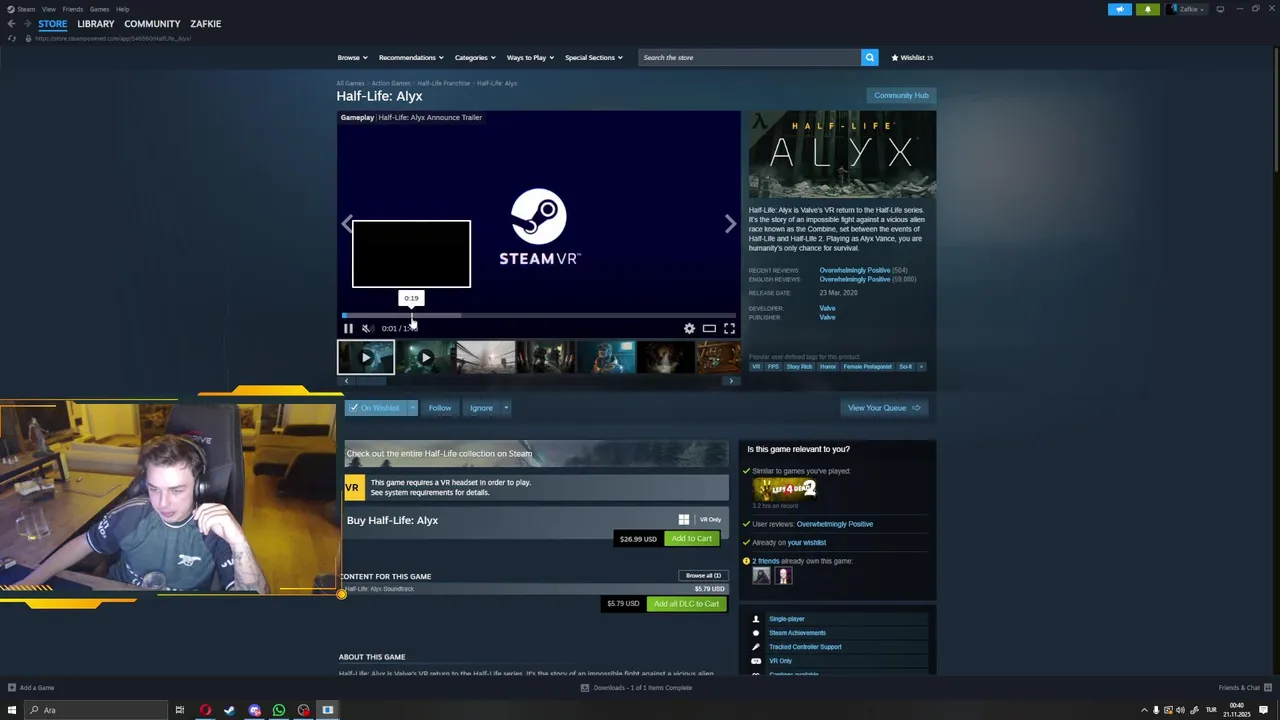Click the second friend avatar who owns the game
The image size is (1280, 720).
click(x=783, y=575)
